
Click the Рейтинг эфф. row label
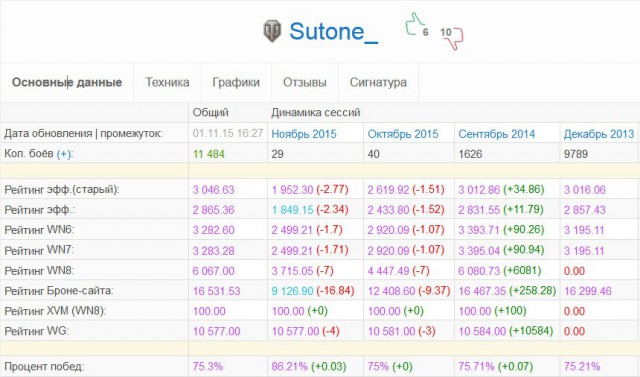click(x=40, y=210)
